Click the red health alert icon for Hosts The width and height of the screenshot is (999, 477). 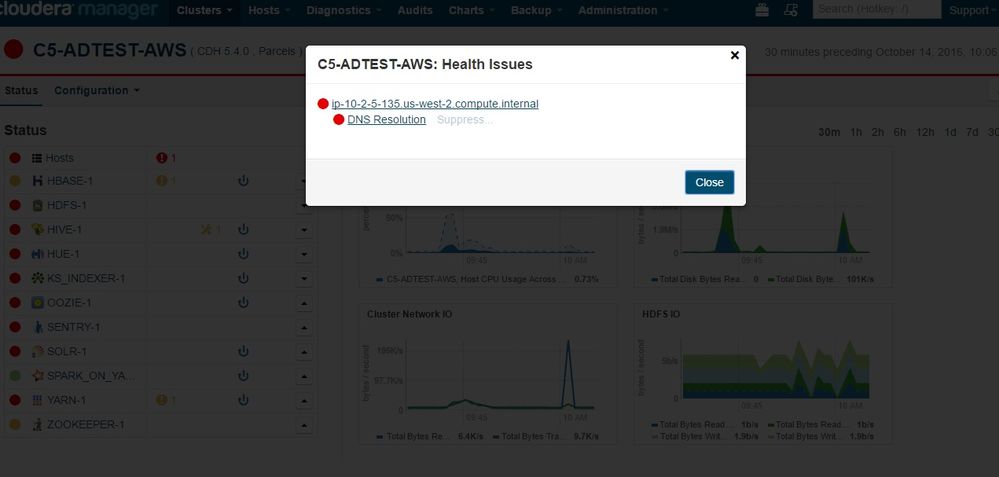pyautogui.click(x=162, y=158)
